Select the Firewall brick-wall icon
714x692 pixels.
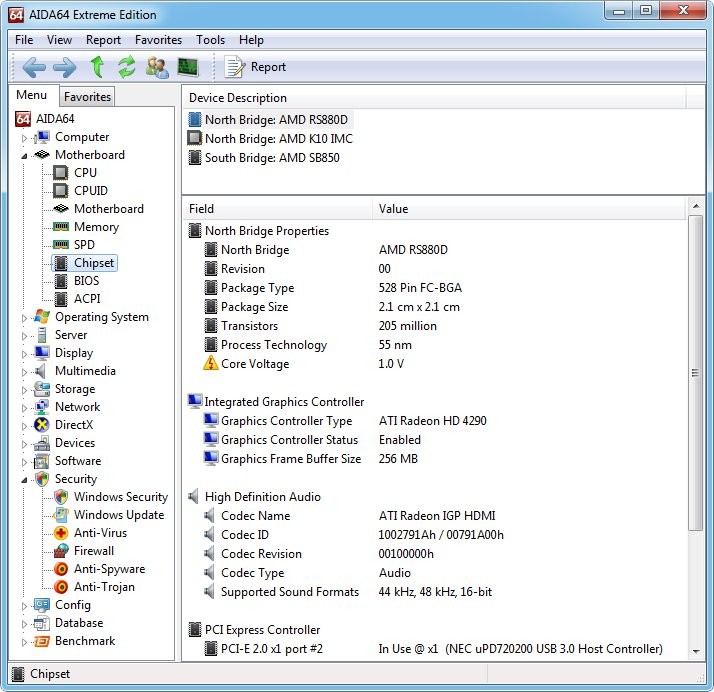tap(61, 551)
